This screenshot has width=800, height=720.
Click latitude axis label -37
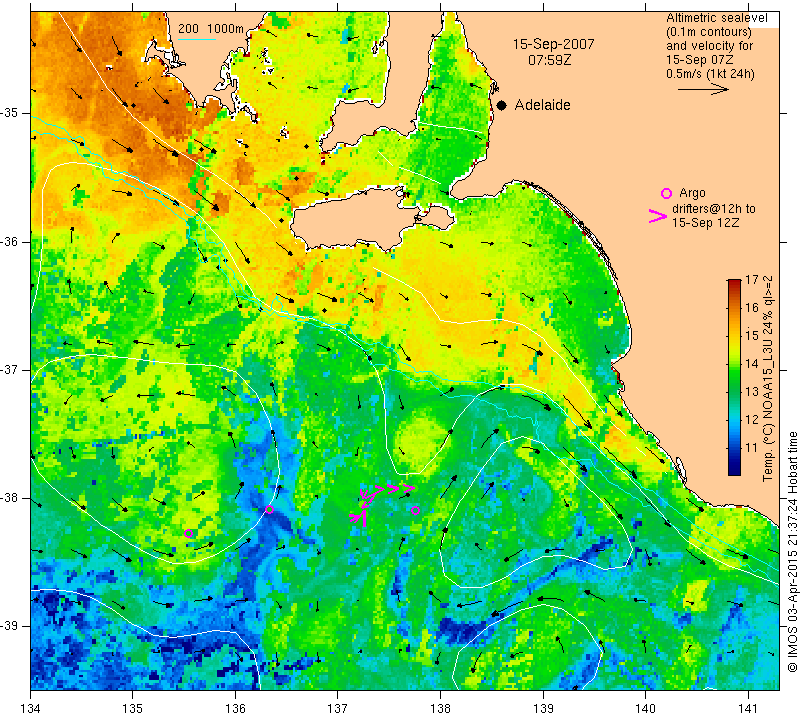coord(10,369)
